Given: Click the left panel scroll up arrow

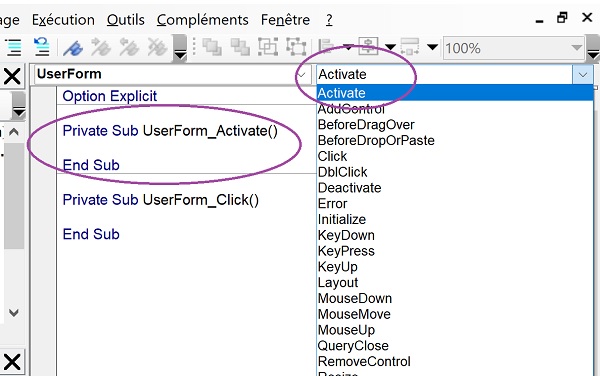Looking at the screenshot, I should coord(14,132).
